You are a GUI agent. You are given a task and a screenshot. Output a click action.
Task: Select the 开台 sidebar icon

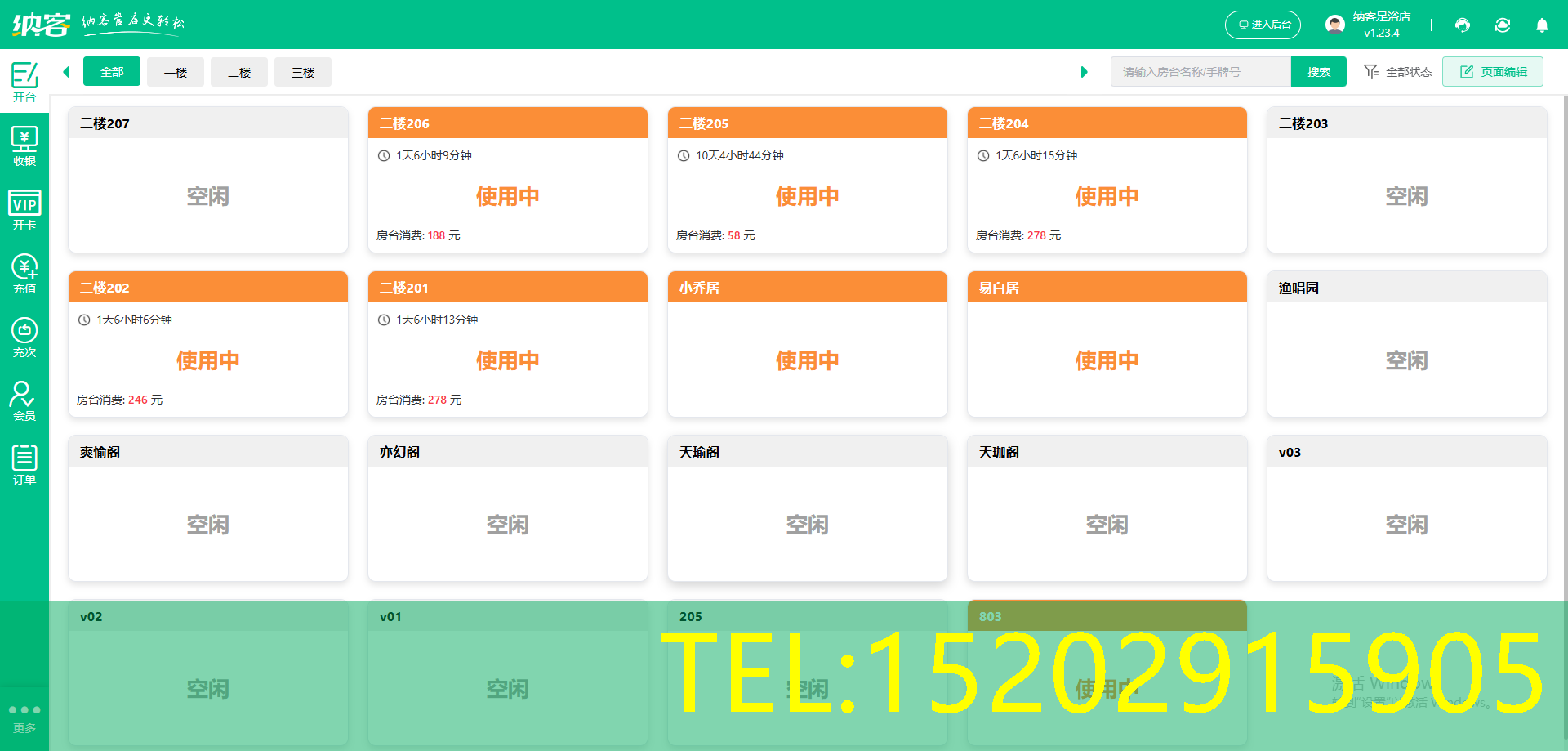pos(24,80)
